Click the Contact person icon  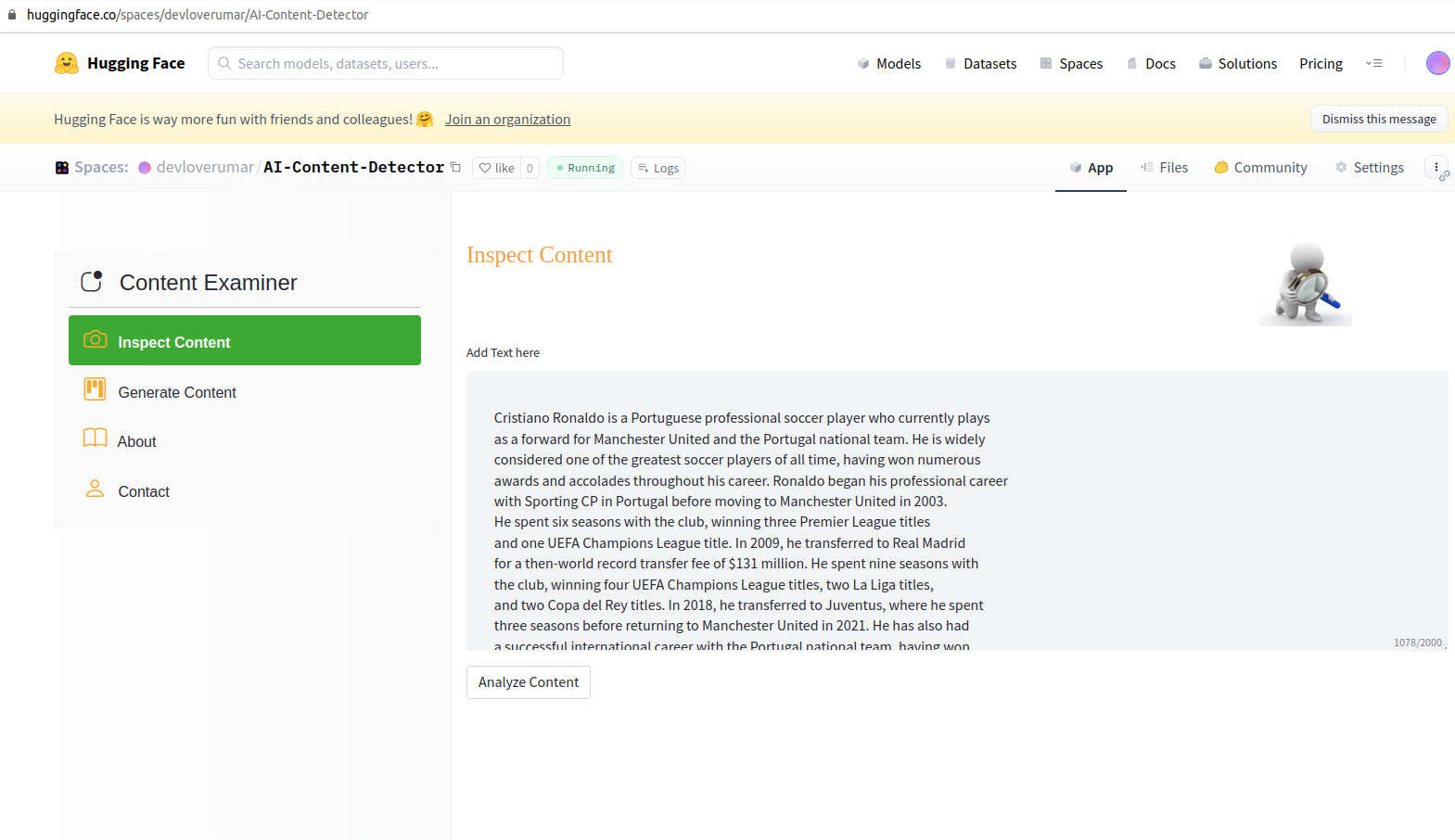point(95,489)
